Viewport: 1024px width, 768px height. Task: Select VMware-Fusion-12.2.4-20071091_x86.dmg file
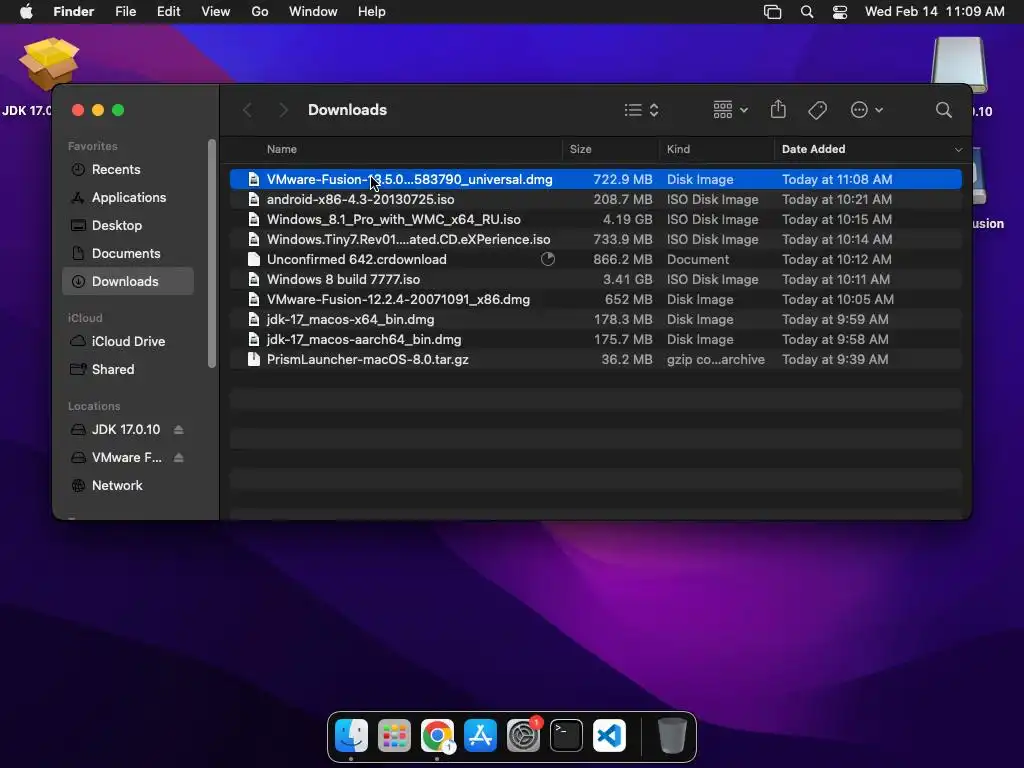point(596,299)
